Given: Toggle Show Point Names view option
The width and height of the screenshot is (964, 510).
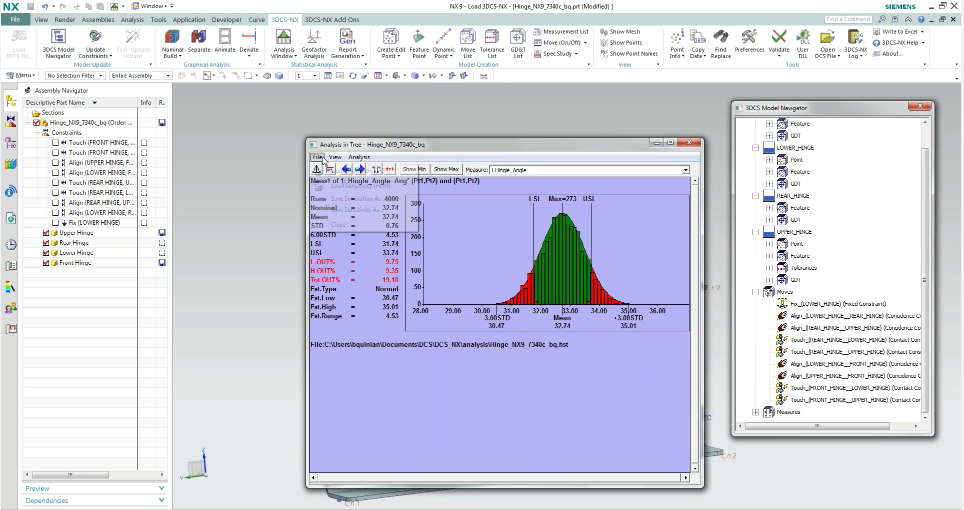Looking at the screenshot, I should coord(629,53).
